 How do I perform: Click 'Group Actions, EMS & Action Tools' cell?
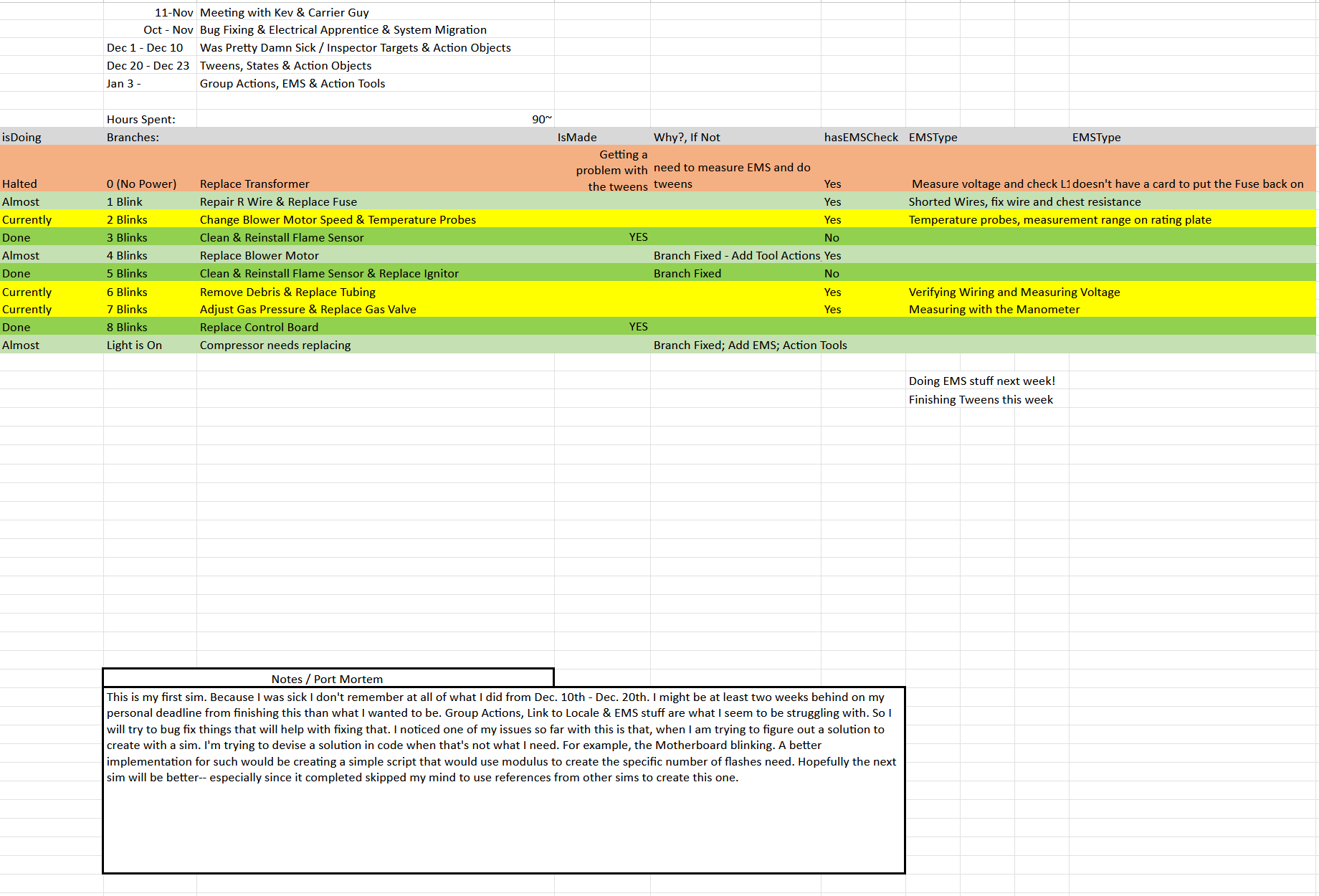click(375, 83)
